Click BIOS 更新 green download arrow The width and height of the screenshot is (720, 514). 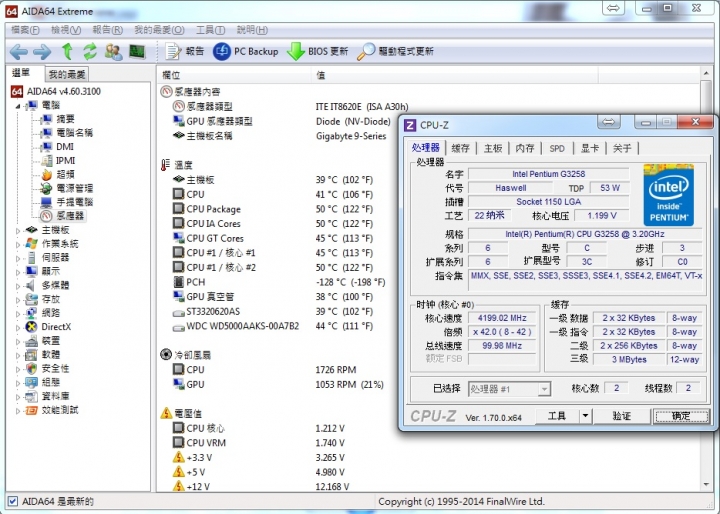(x=317, y=51)
